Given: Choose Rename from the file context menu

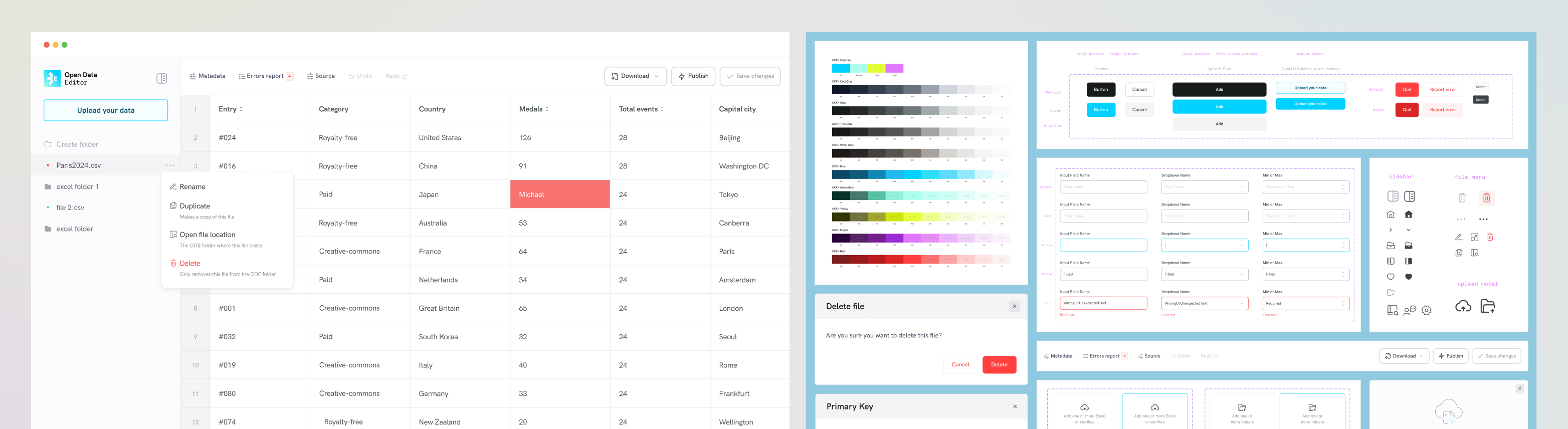Looking at the screenshot, I should click(x=192, y=187).
